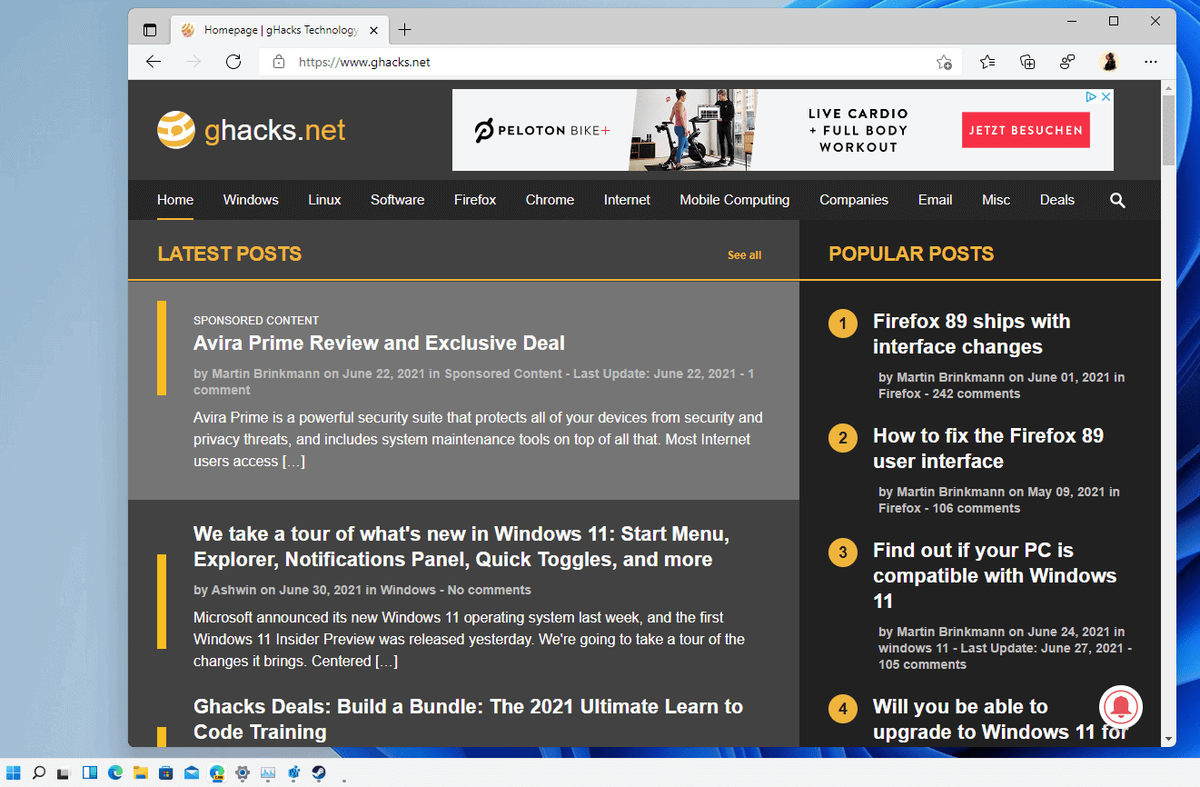Open the vertical tabs panel icon
This screenshot has height=787, width=1200.
pyautogui.click(x=150, y=30)
